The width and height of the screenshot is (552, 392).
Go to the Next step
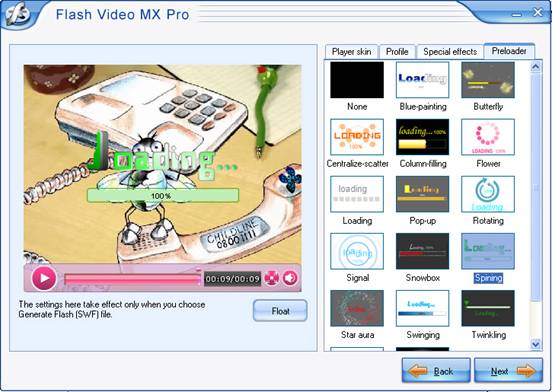508,371
